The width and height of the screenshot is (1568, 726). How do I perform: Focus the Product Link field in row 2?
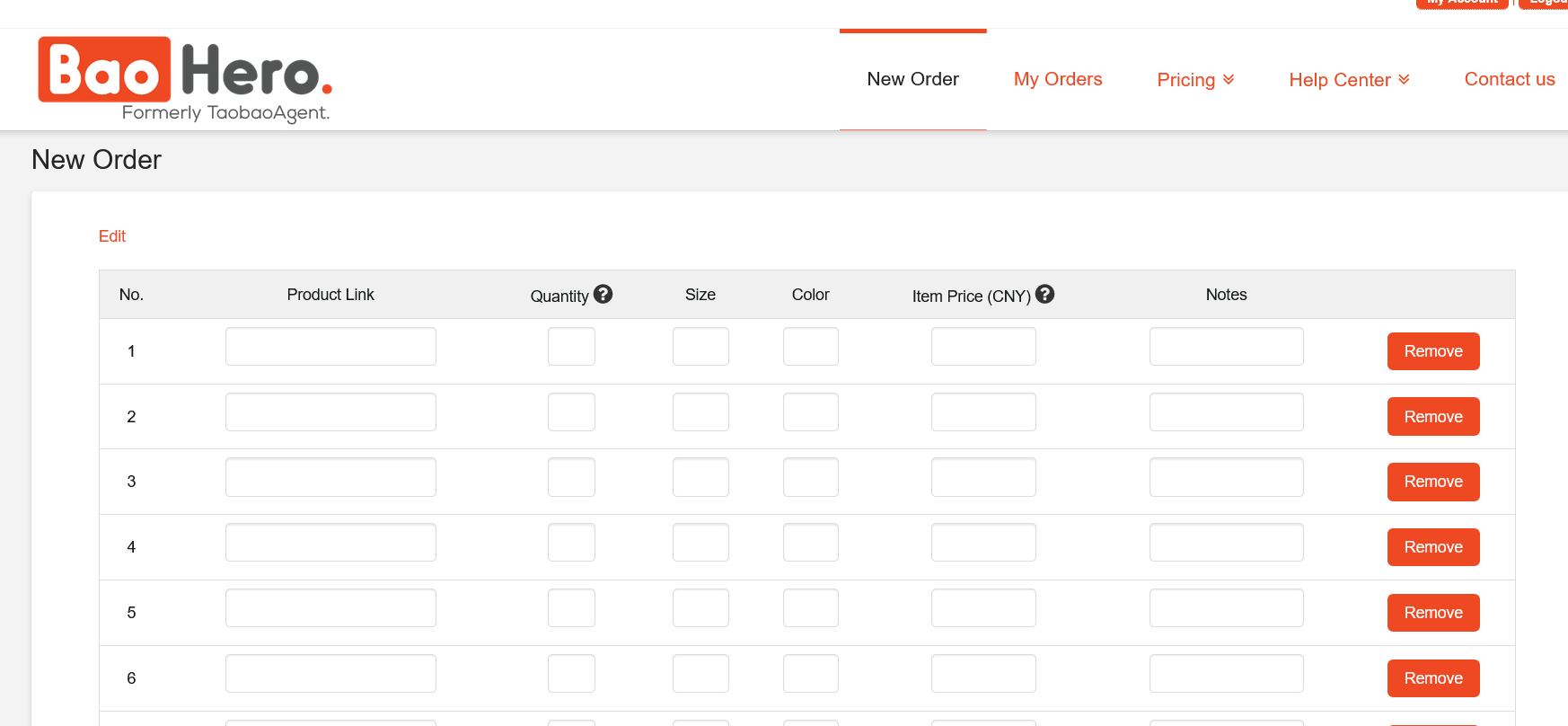[330, 412]
